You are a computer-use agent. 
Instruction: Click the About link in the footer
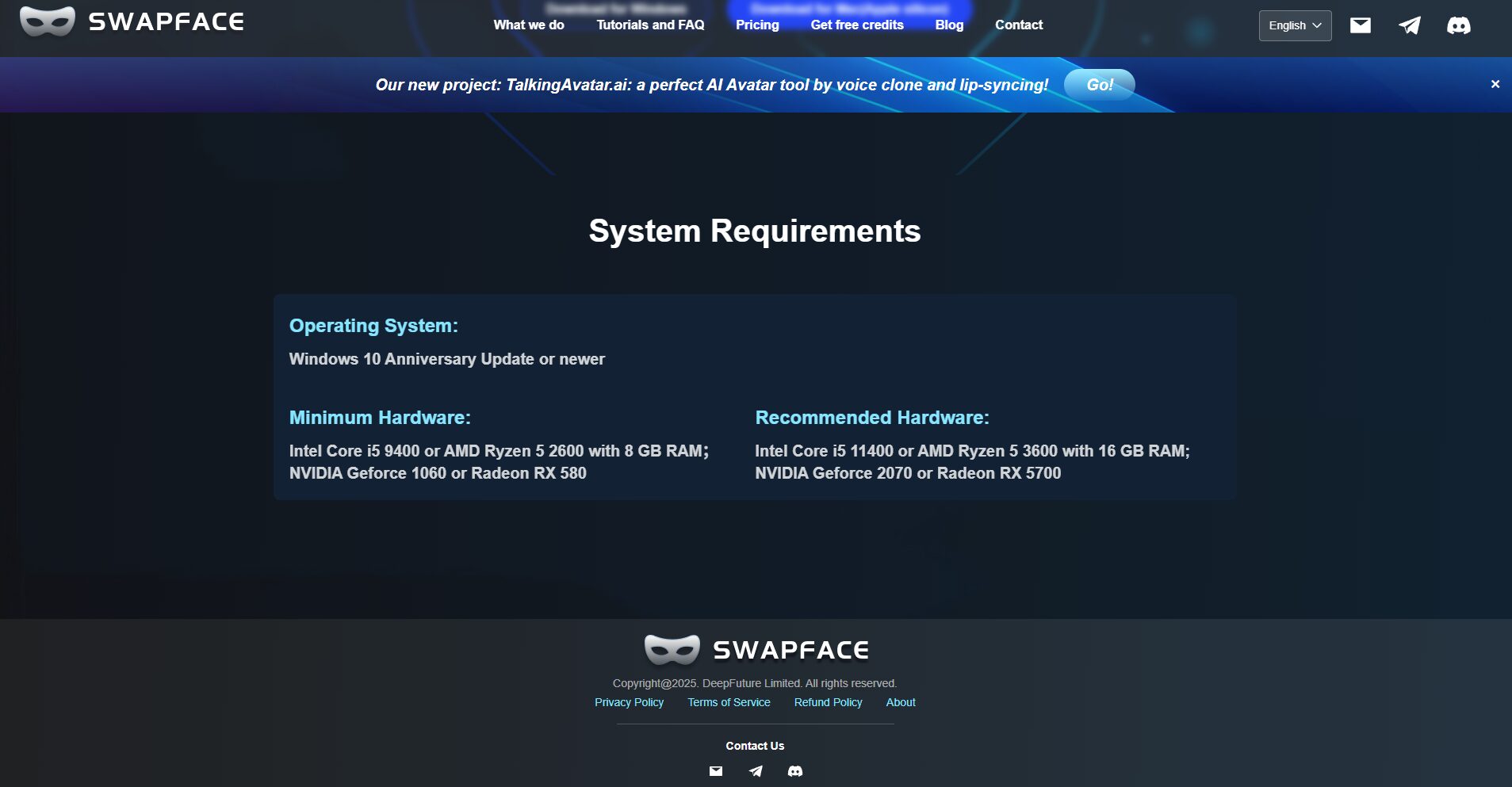point(901,702)
